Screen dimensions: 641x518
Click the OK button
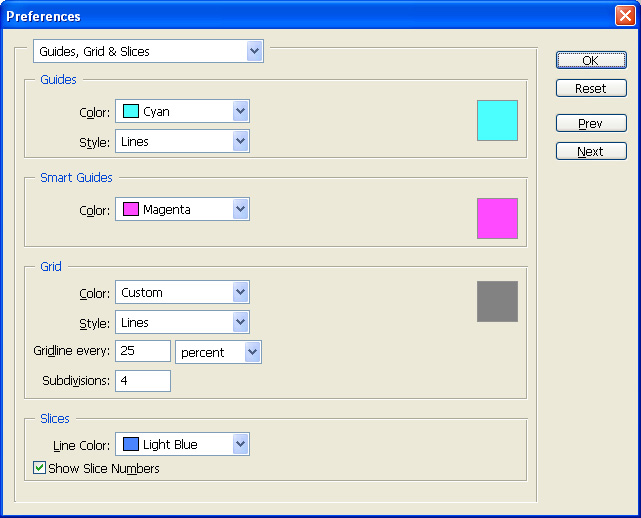(x=591, y=61)
